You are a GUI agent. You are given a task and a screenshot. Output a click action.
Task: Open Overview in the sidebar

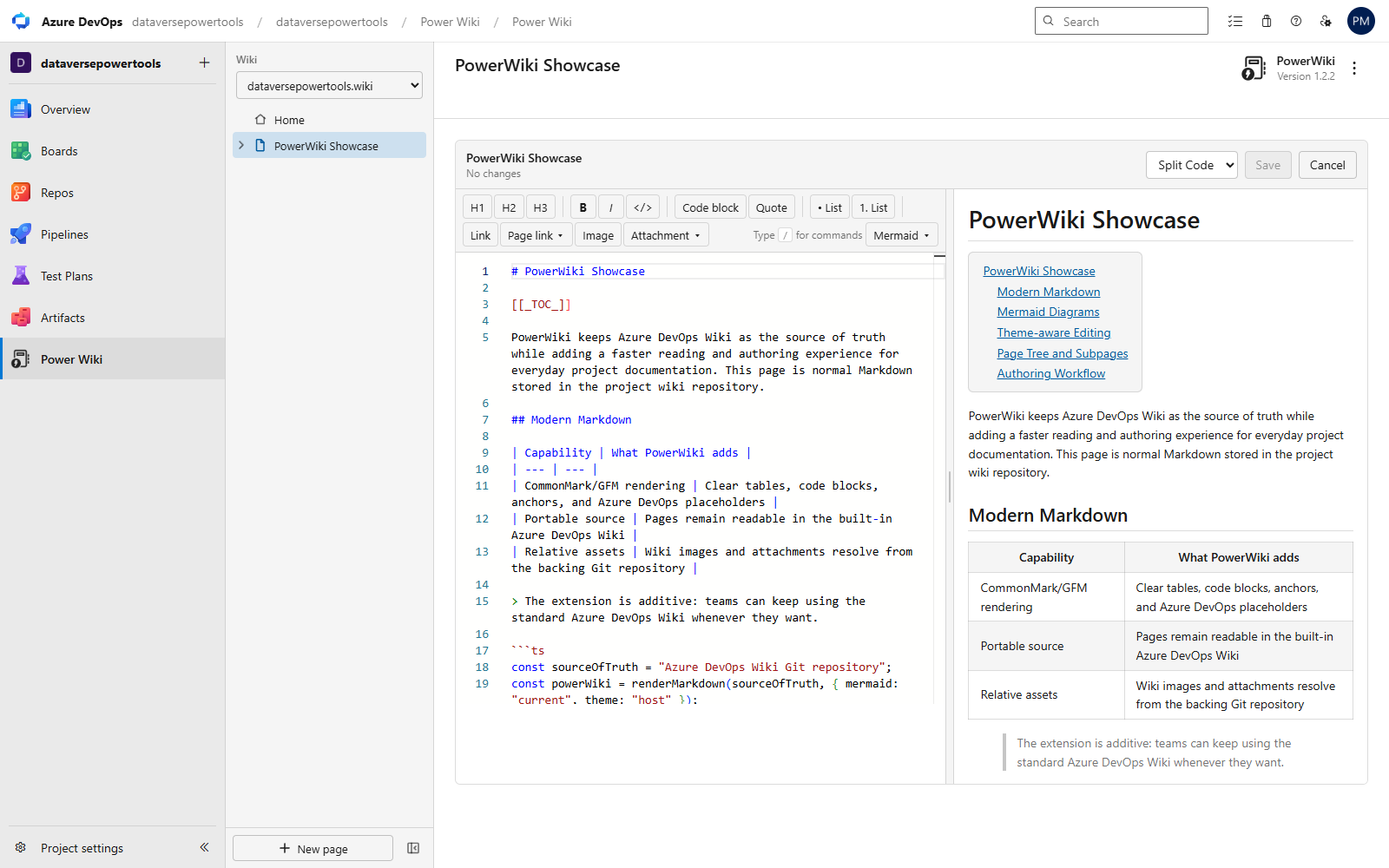click(x=113, y=109)
